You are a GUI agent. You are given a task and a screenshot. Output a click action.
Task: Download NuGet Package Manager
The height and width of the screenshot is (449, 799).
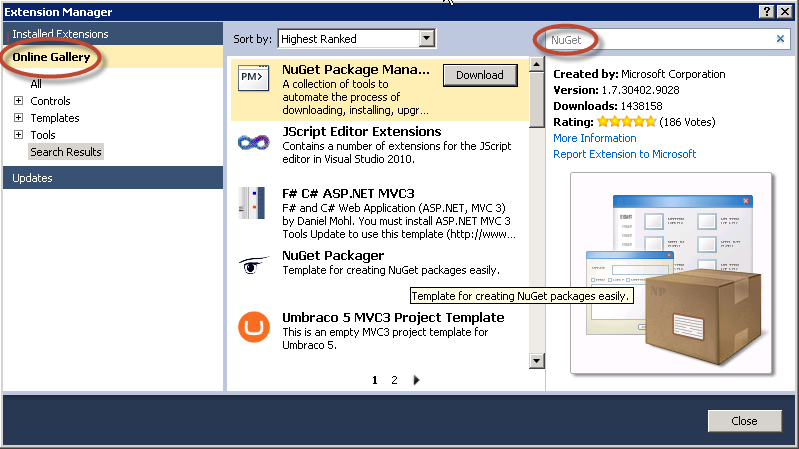click(x=480, y=75)
